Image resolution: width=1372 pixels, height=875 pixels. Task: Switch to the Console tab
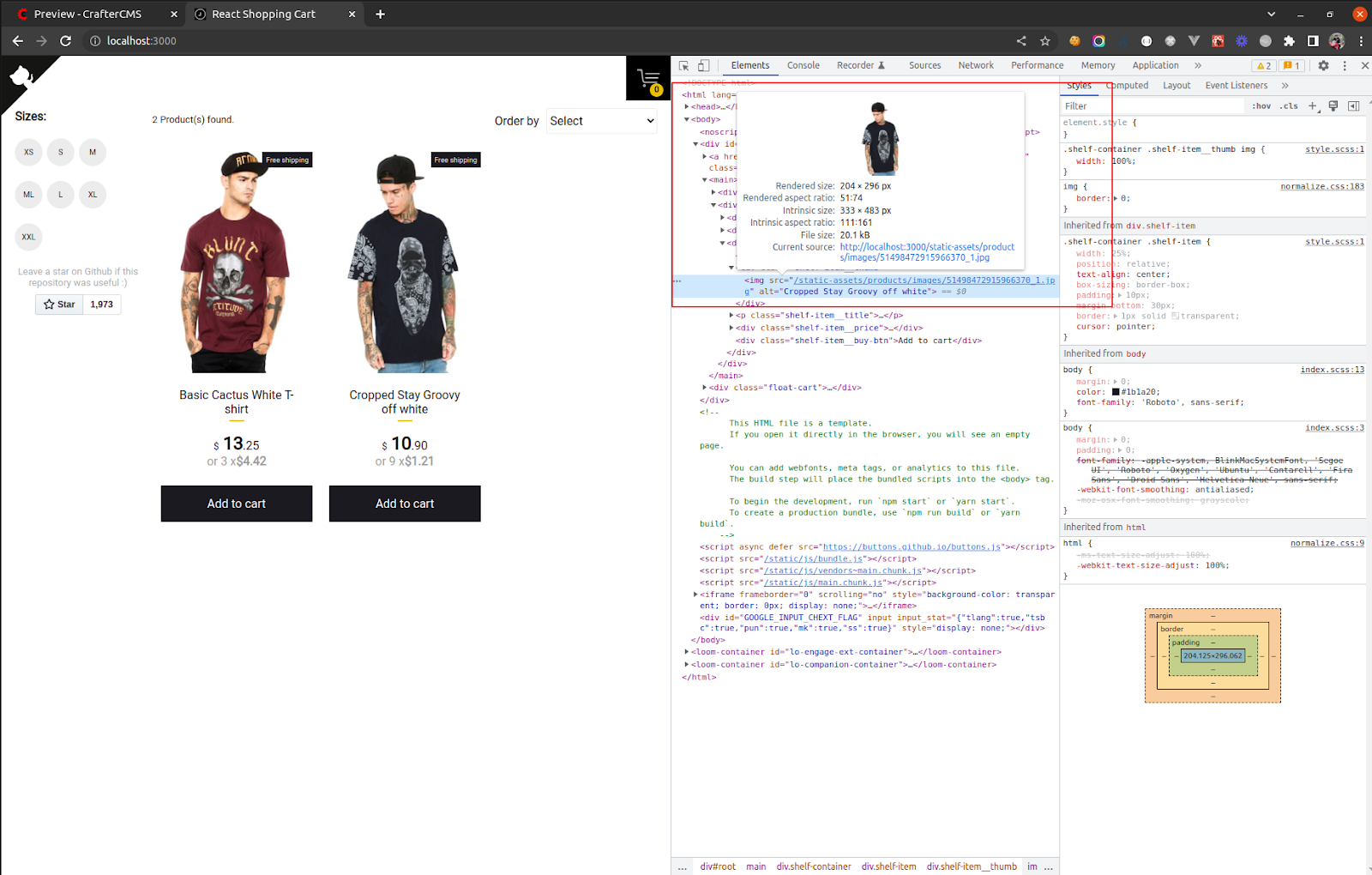[803, 66]
